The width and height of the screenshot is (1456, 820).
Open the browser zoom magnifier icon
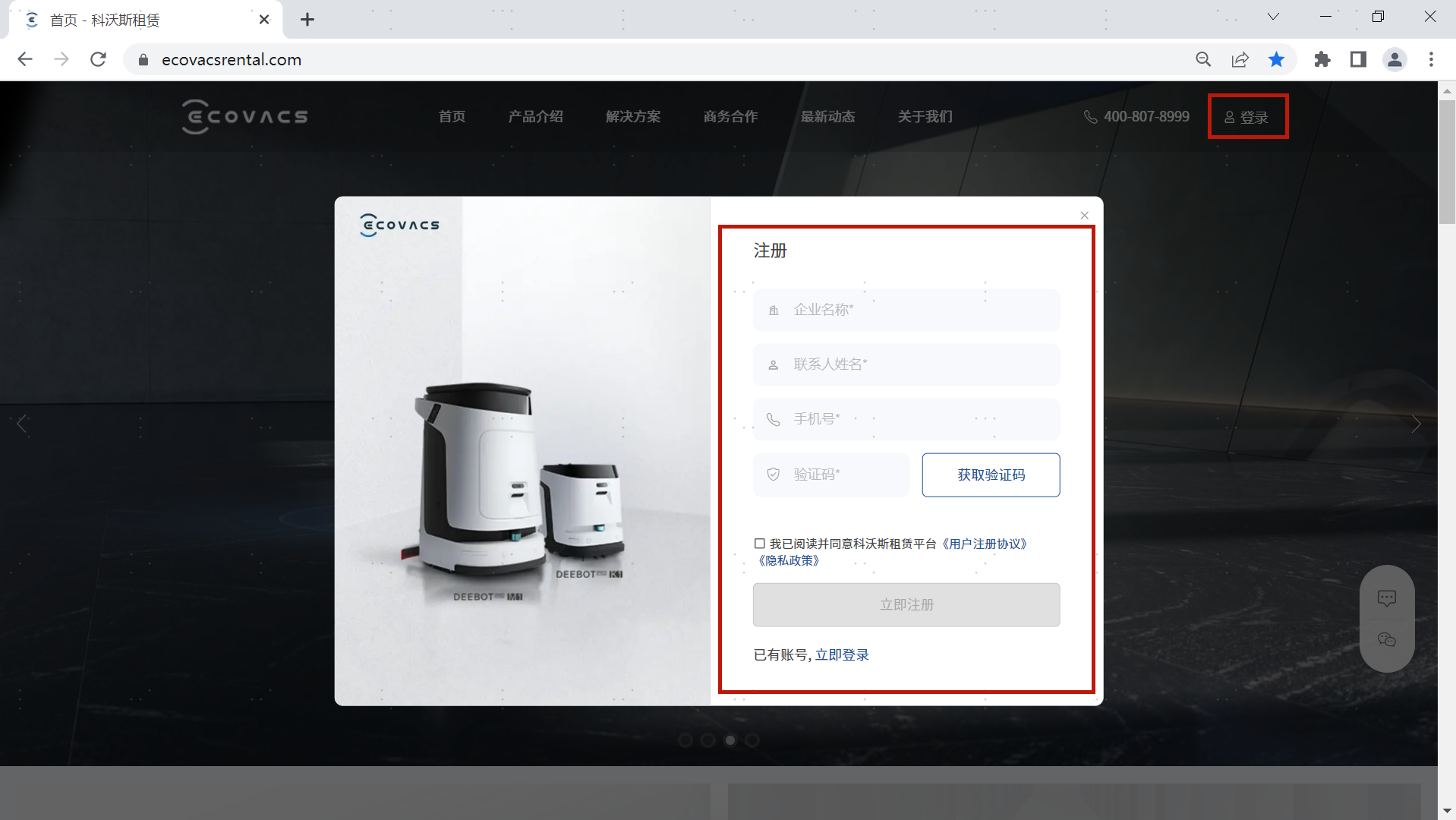[x=1203, y=59]
